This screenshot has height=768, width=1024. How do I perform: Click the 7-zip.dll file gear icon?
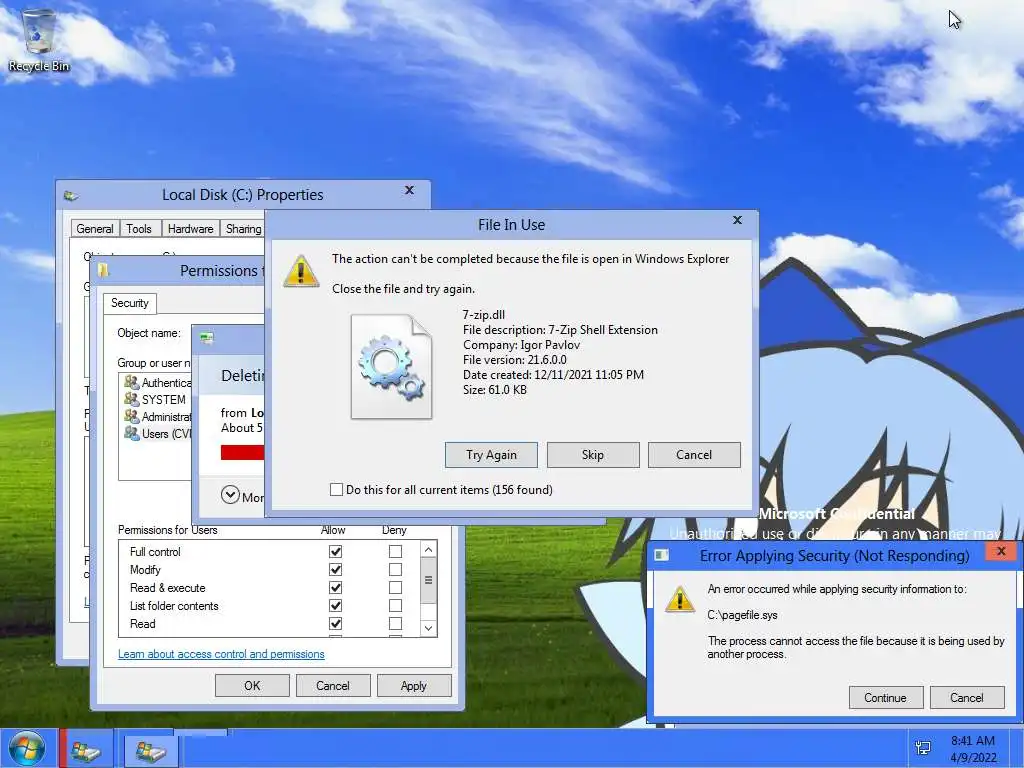point(391,366)
